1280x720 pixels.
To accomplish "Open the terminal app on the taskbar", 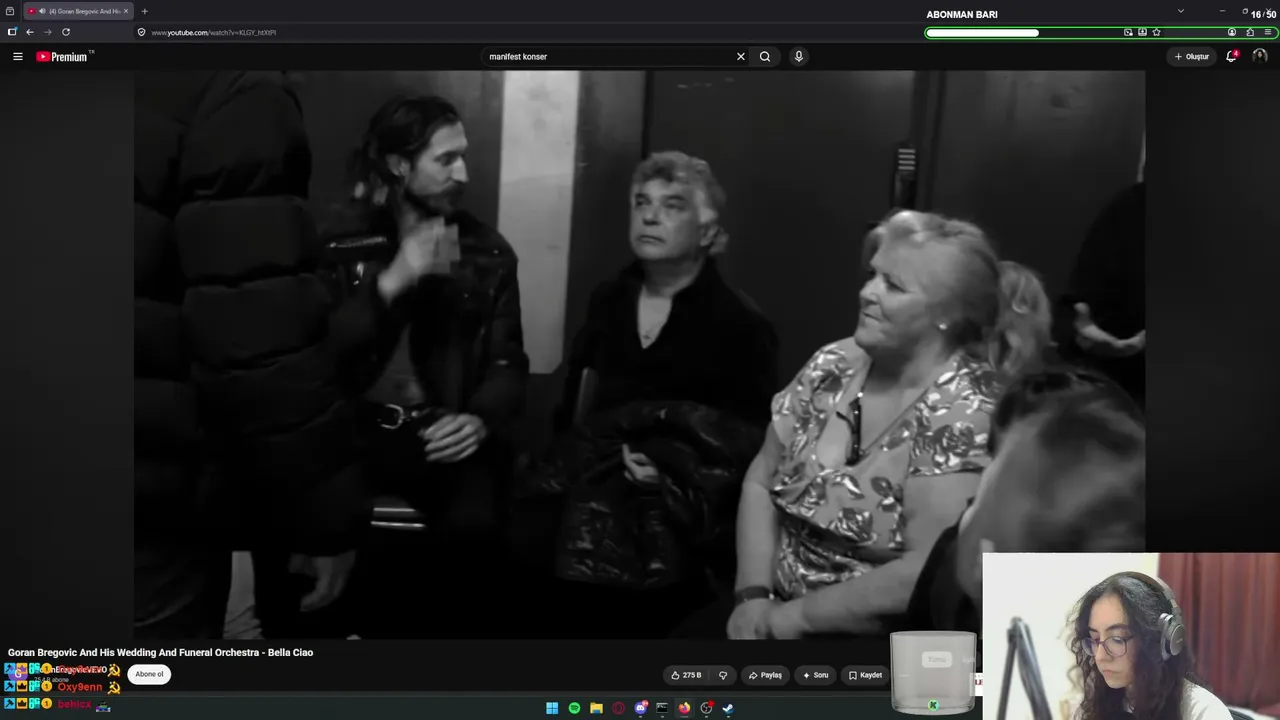I will click(x=662, y=708).
